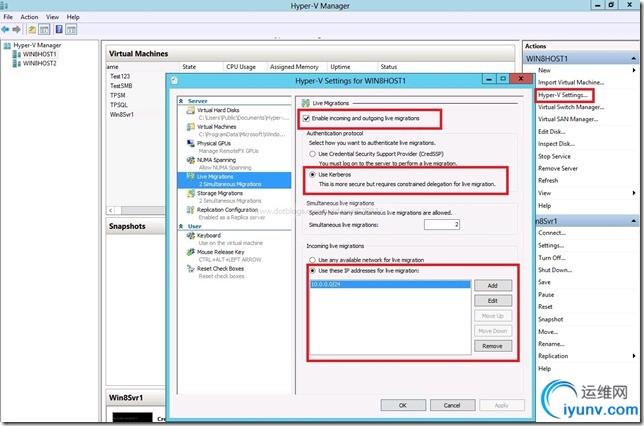Screen dimensions: 644x426
Task: Click Turn Off action
Action: point(552,258)
